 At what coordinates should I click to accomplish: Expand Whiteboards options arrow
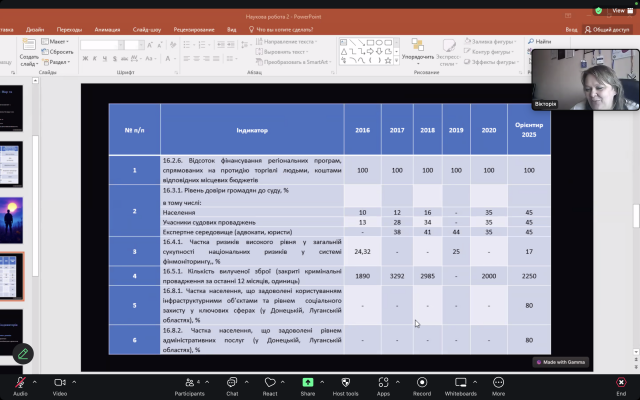[x=475, y=382]
